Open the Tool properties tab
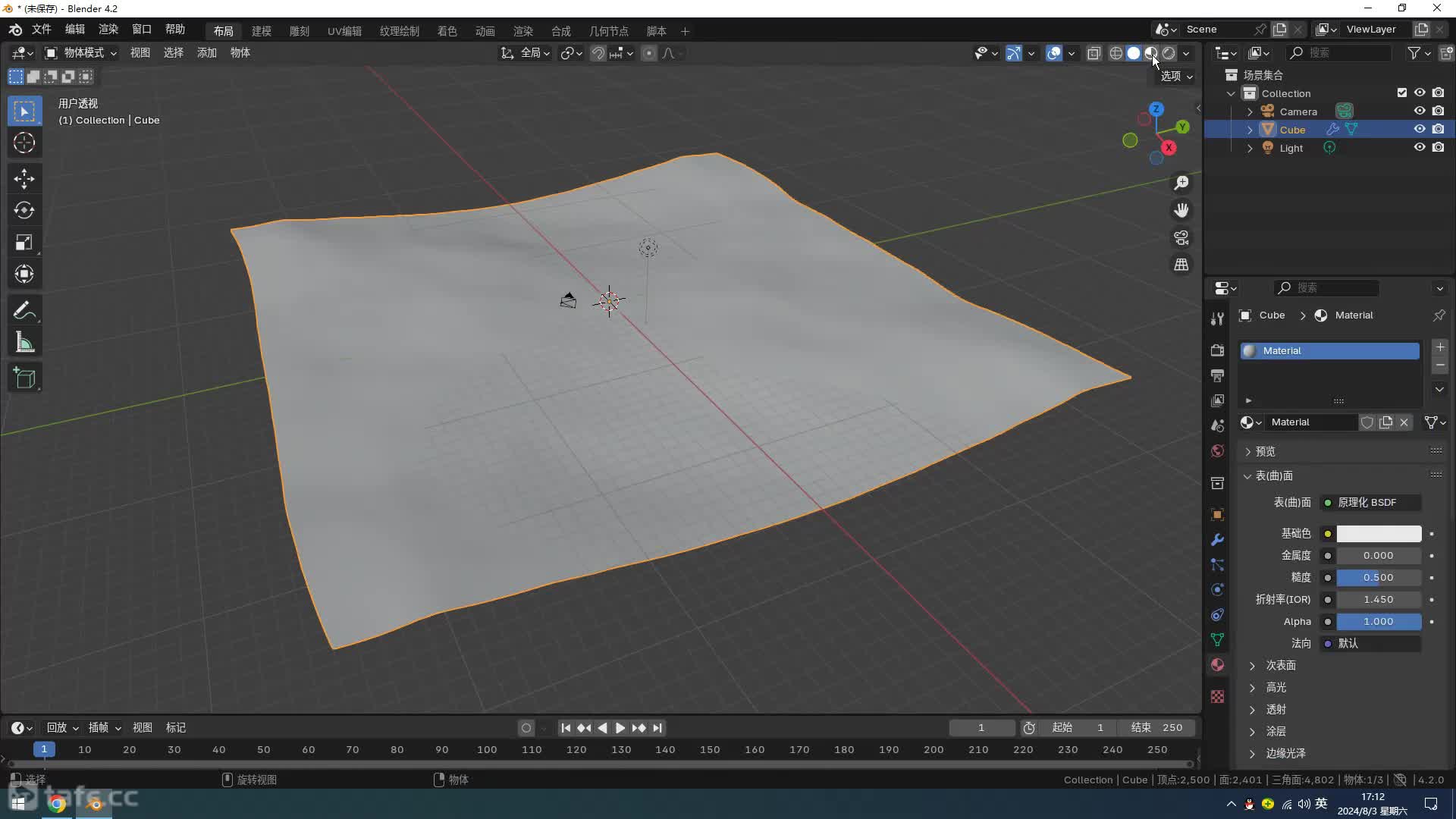1456x819 pixels. pyautogui.click(x=1217, y=318)
